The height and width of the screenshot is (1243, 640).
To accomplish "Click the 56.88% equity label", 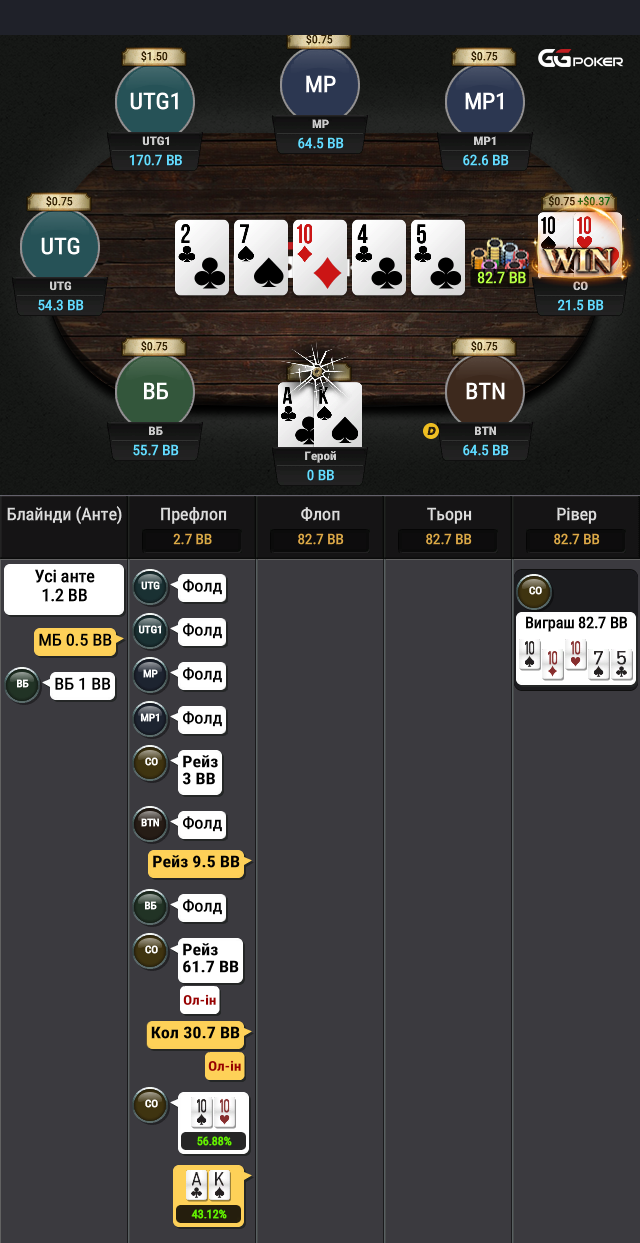I will point(213,1141).
